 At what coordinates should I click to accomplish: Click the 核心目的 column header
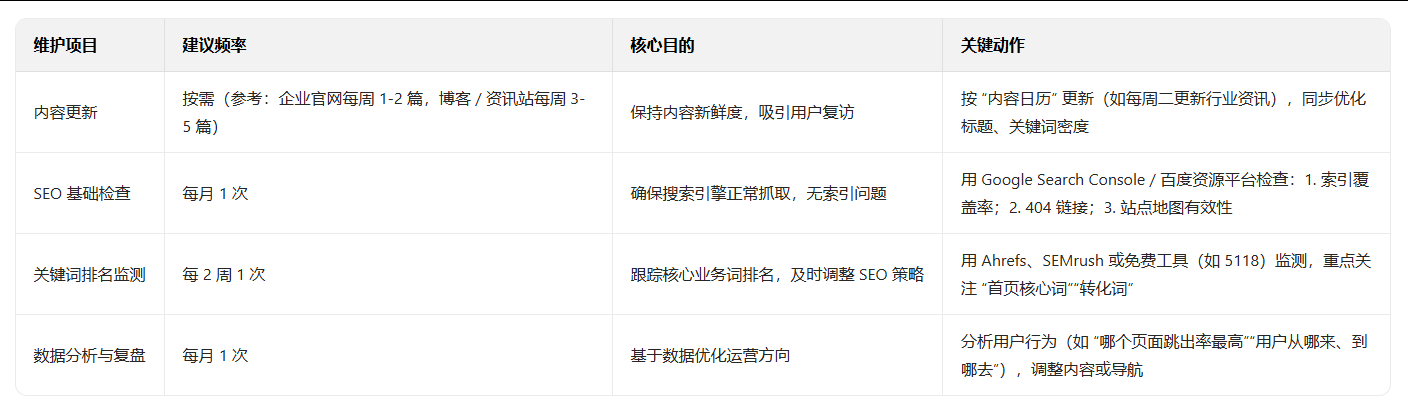click(662, 46)
